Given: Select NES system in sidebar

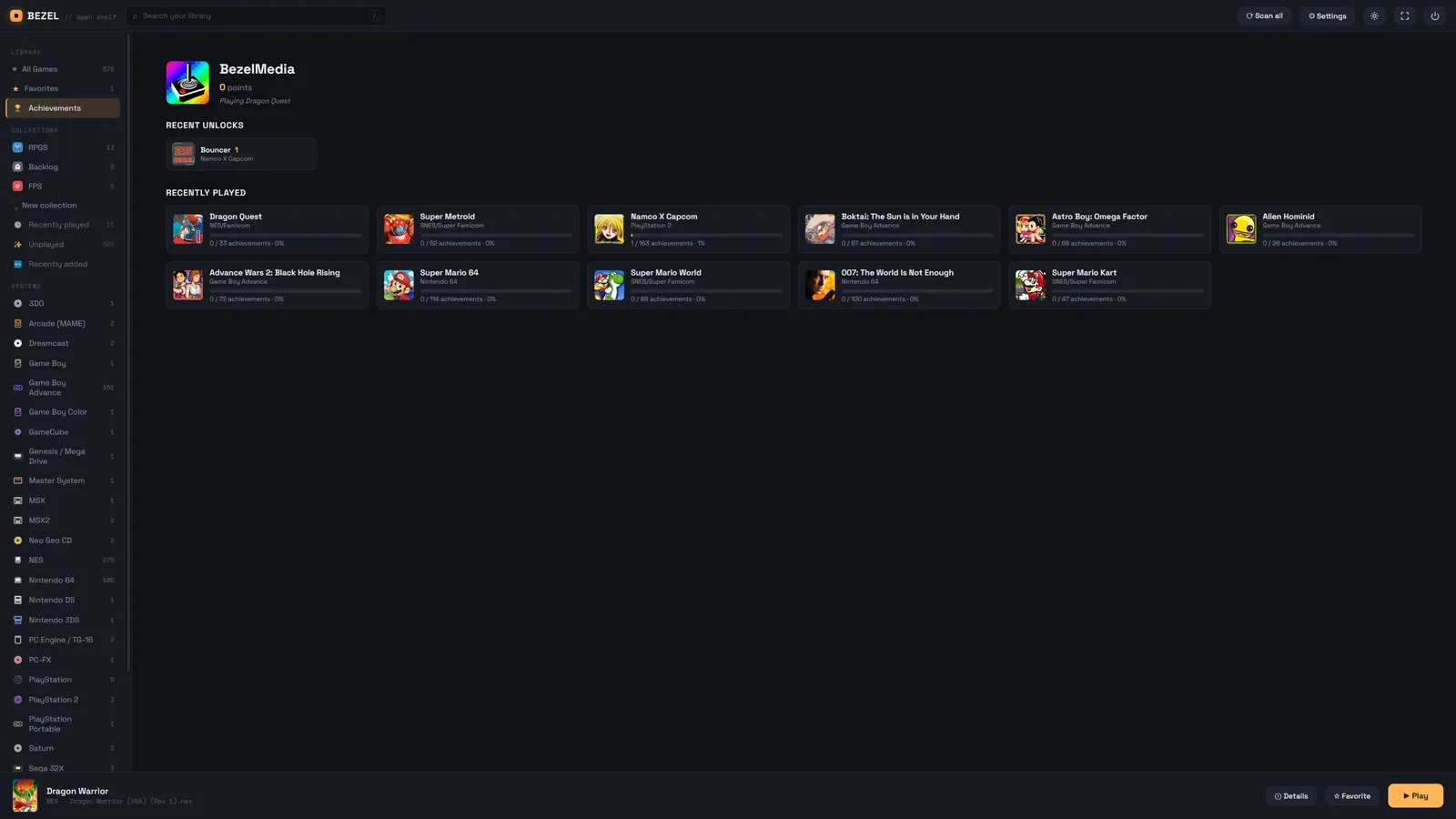Looking at the screenshot, I should click(x=62, y=561).
